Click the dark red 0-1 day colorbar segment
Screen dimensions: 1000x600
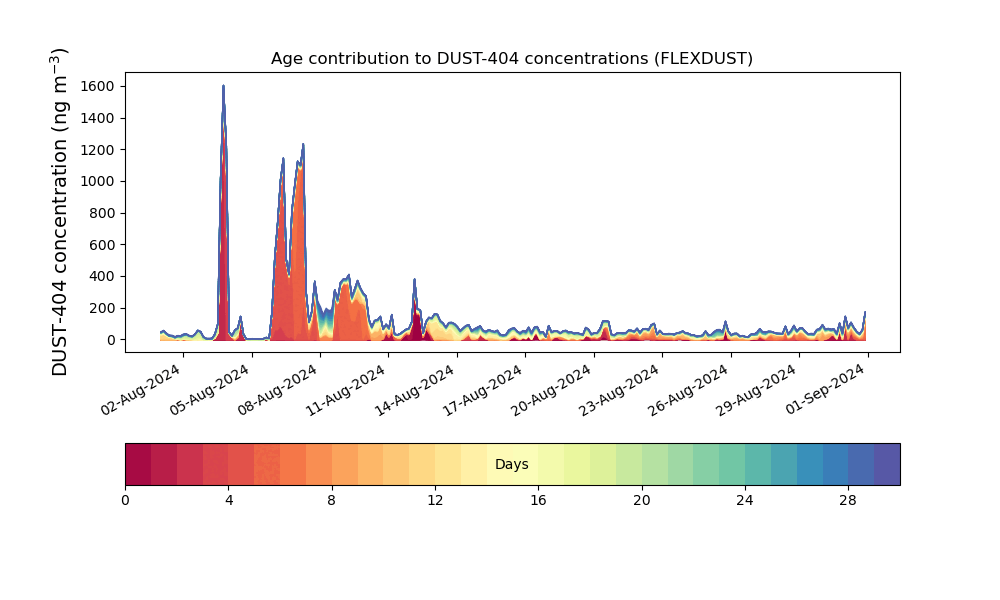click(x=138, y=464)
